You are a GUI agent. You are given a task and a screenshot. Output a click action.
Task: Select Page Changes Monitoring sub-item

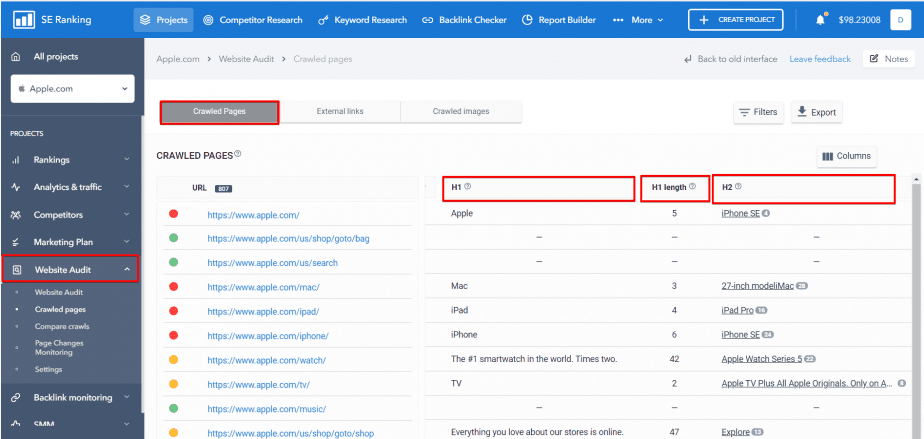(x=59, y=348)
